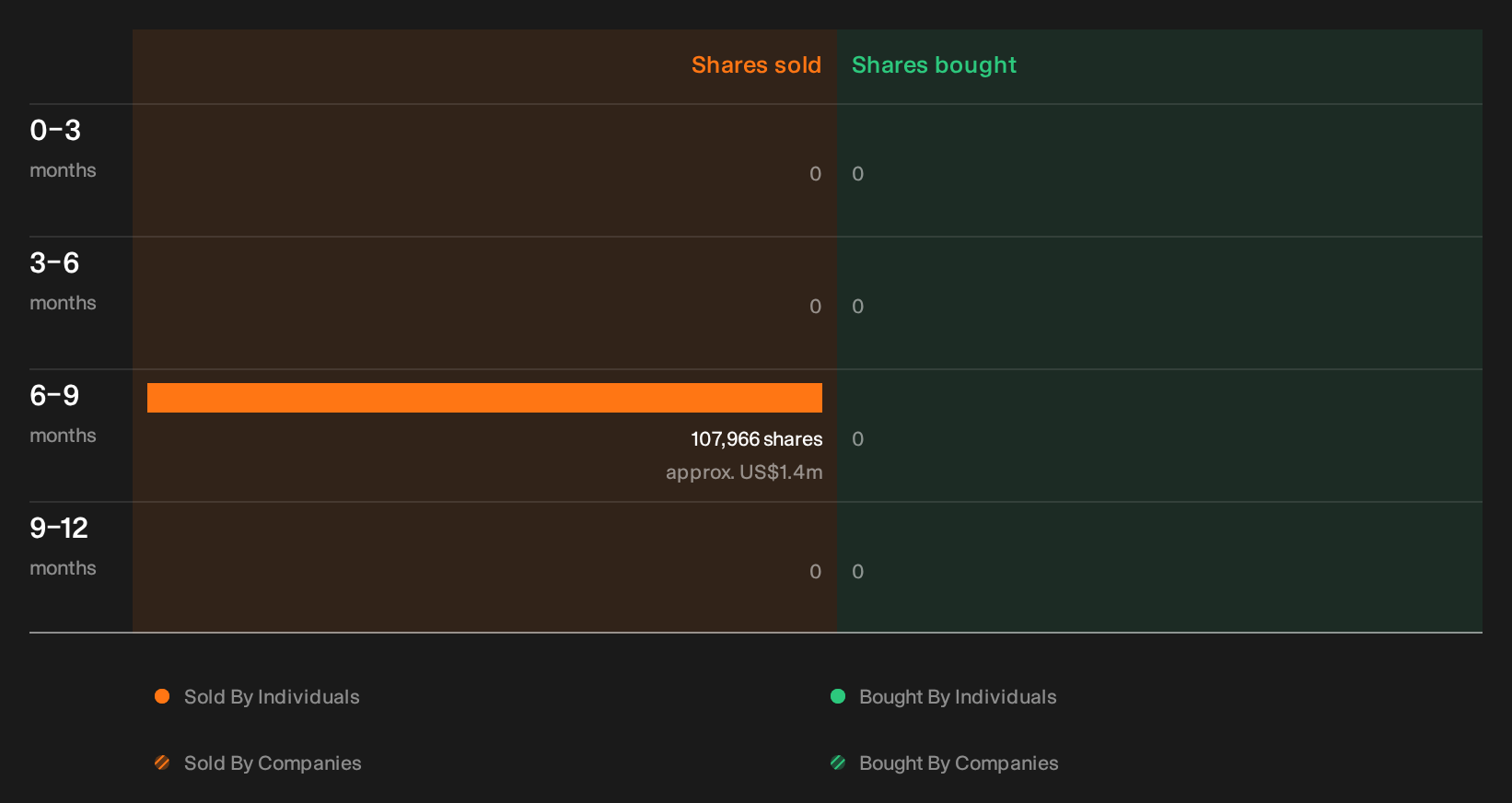Click the striped orange Sold By Companies icon
This screenshot has height=803, width=1512.
[x=162, y=762]
